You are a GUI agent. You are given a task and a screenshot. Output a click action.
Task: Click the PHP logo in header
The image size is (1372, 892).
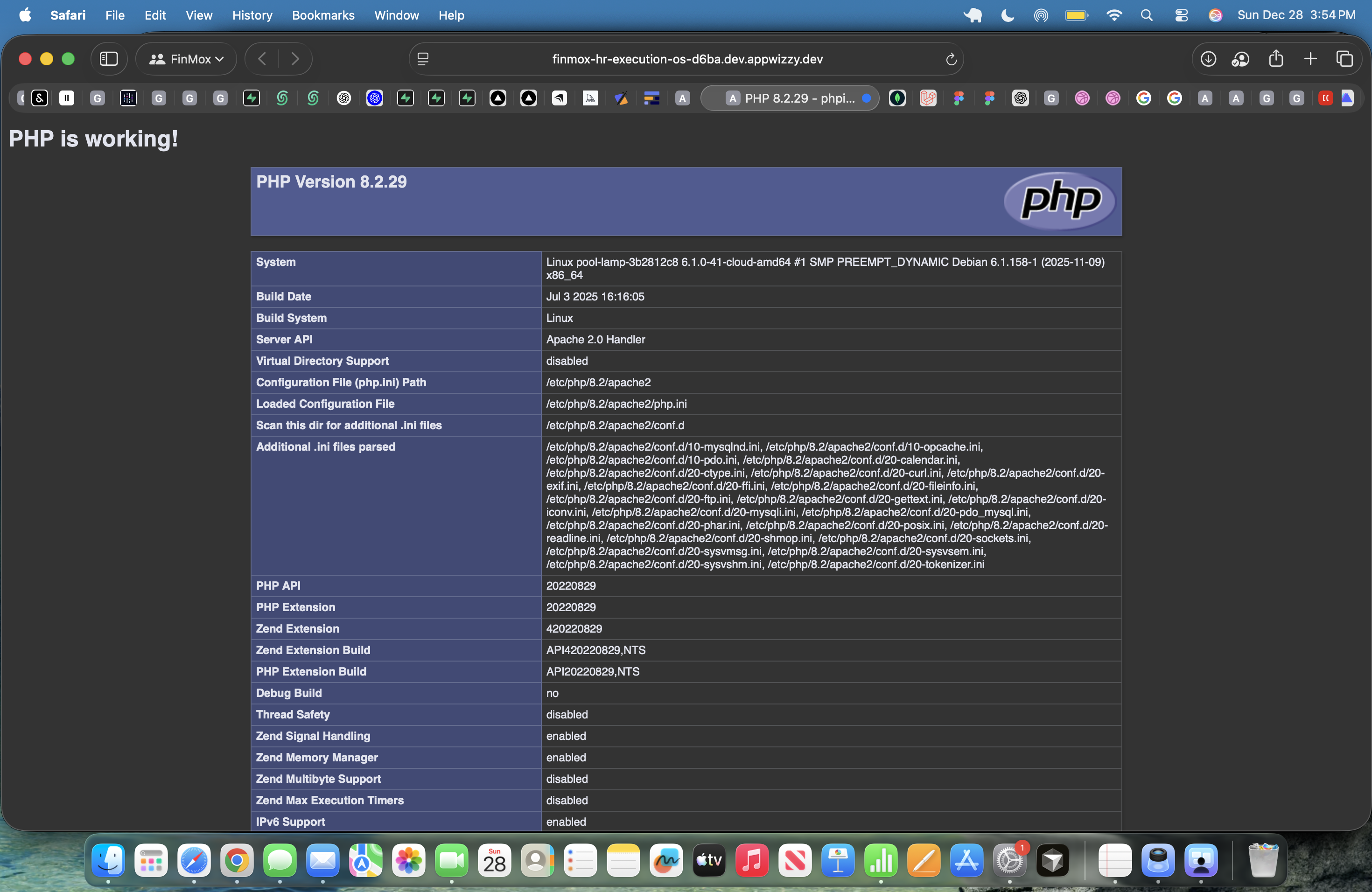click(x=1059, y=201)
